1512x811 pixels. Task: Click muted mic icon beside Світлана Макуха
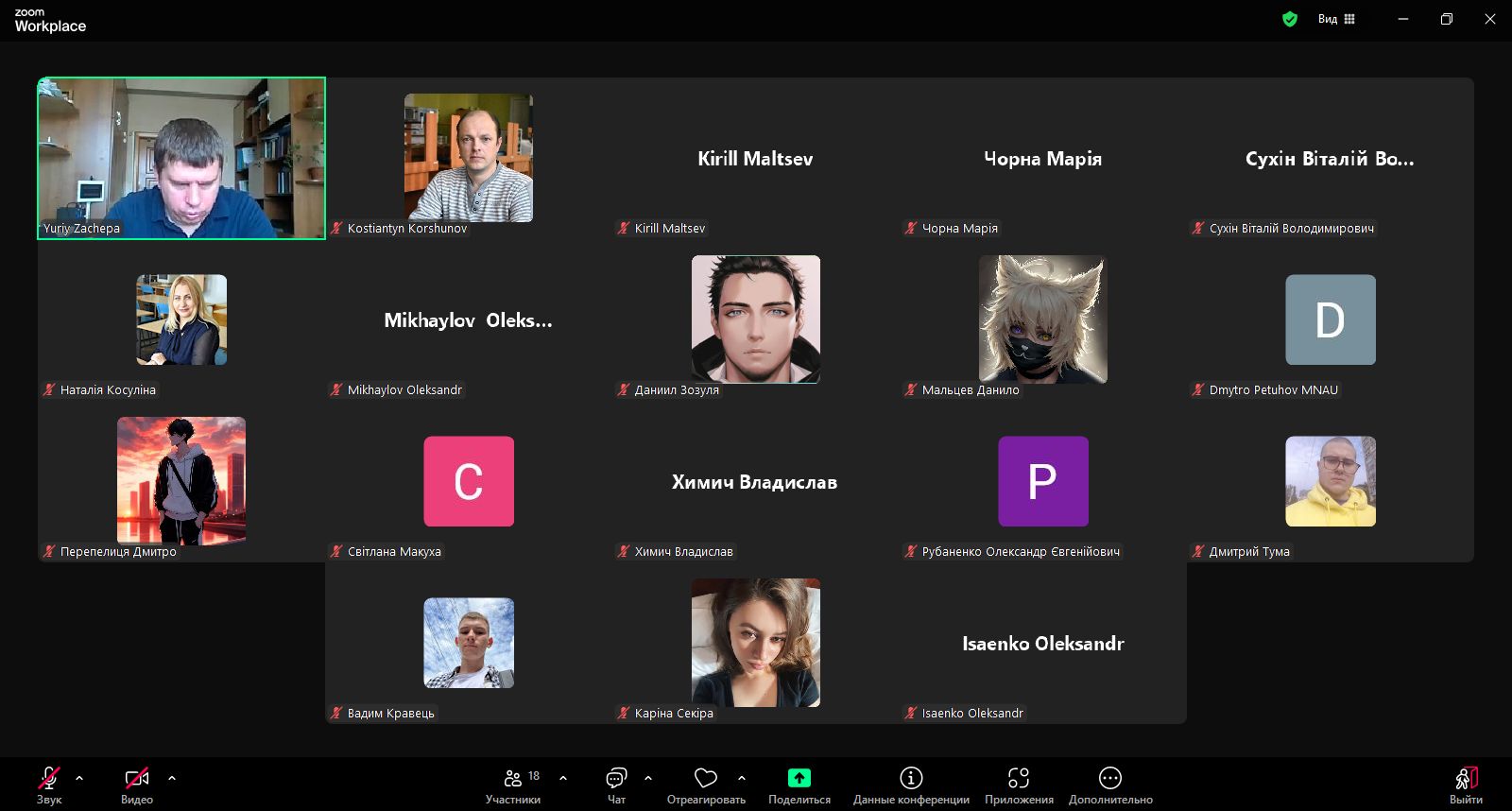point(336,551)
